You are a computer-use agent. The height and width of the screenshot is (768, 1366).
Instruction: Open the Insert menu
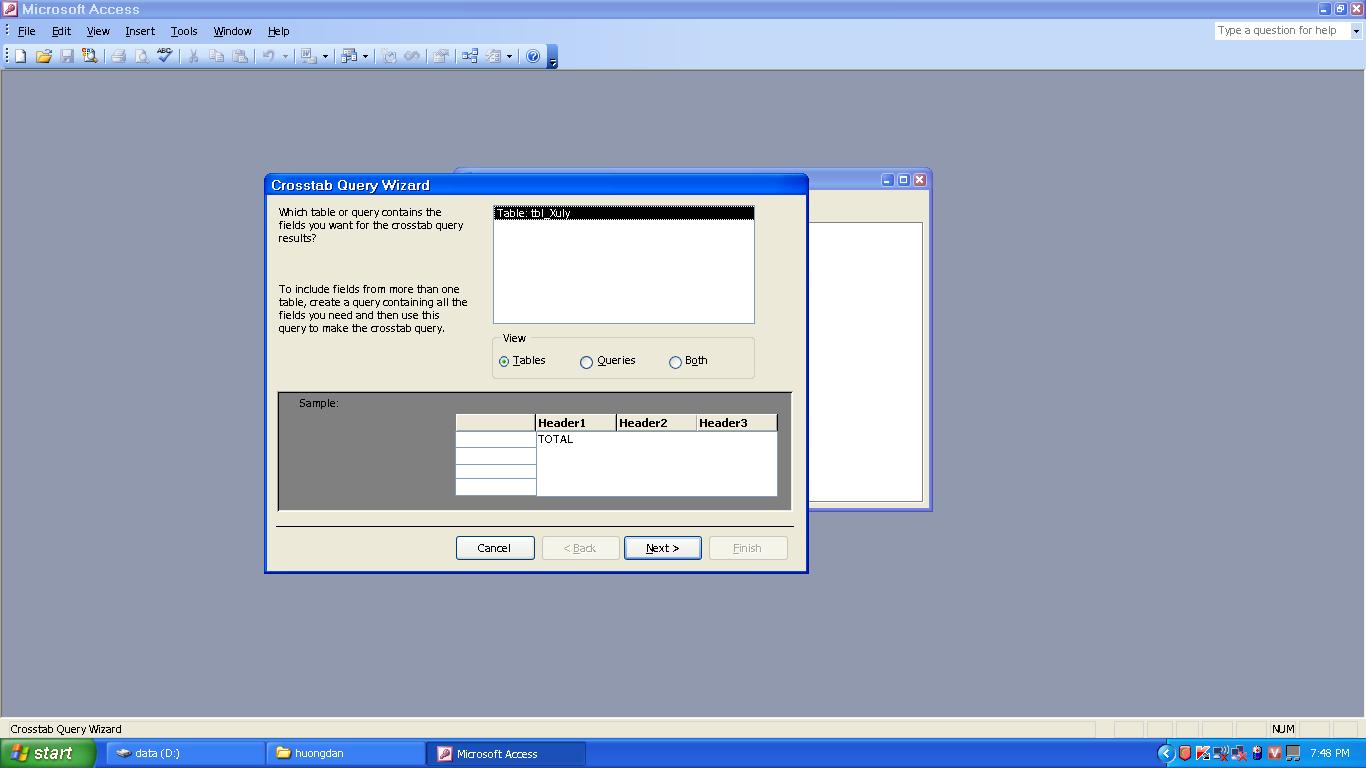click(140, 31)
